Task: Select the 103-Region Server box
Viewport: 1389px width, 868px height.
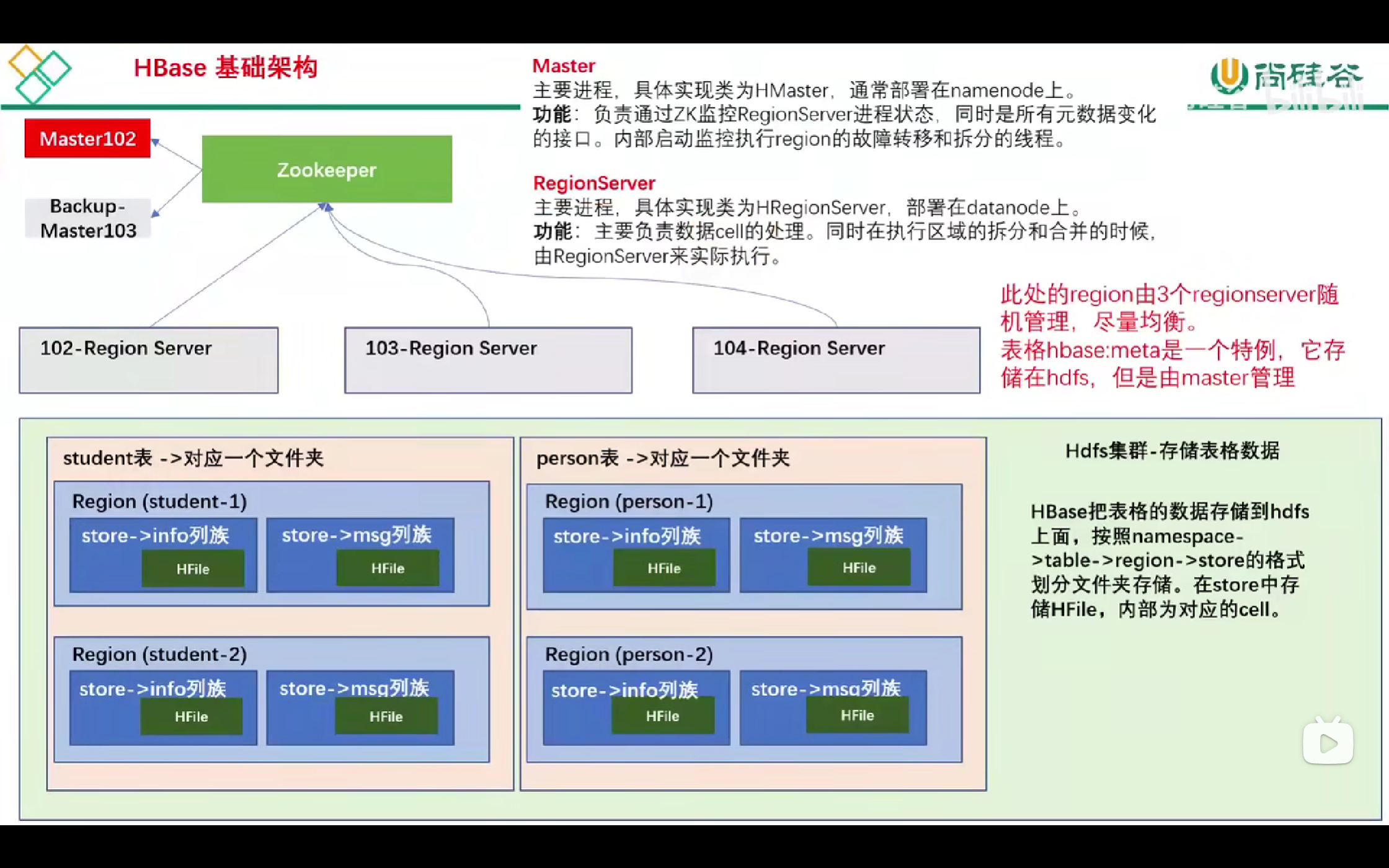Action: [x=489, y=360]
